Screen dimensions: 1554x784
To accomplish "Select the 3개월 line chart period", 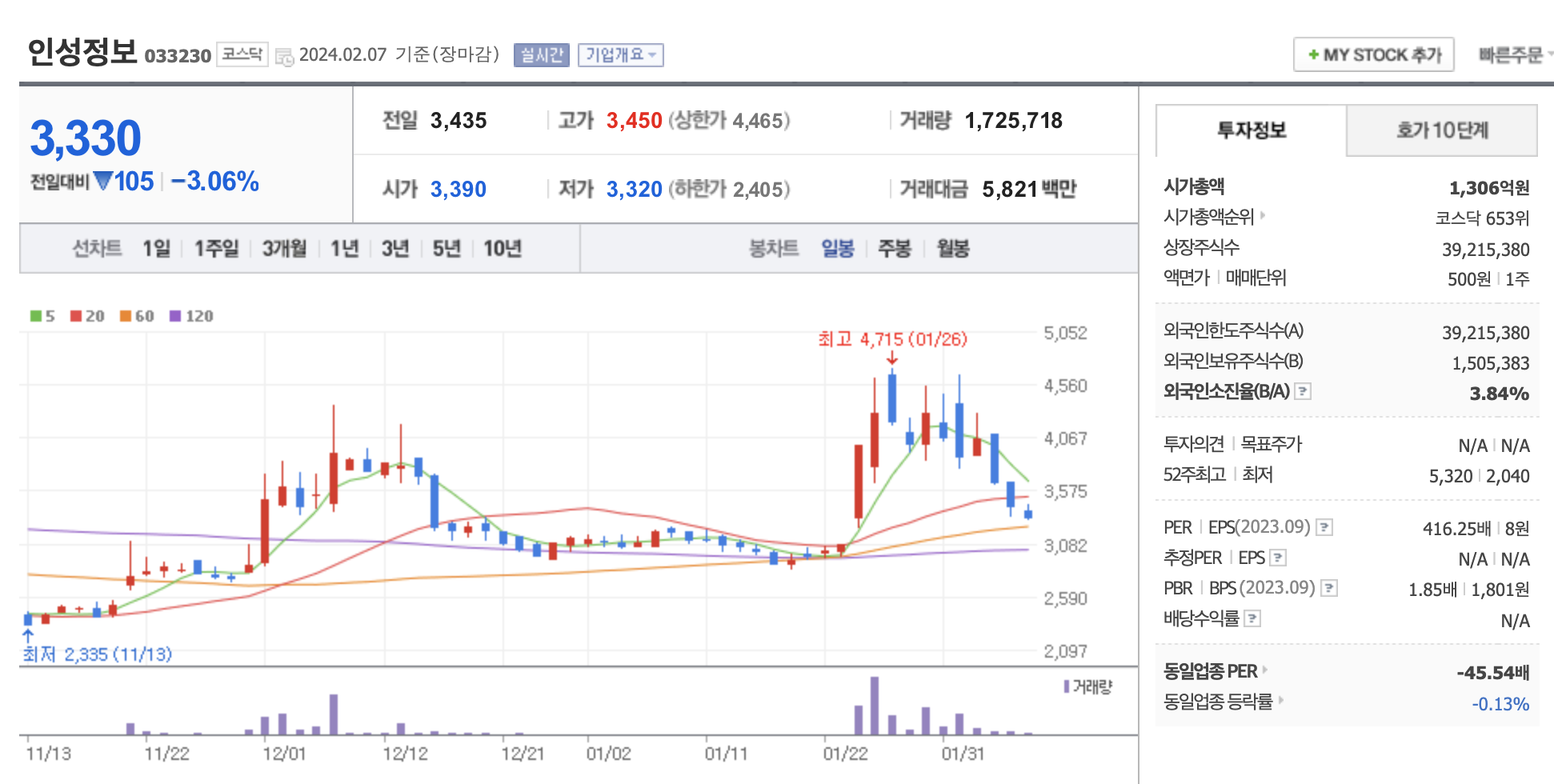I will coord(285,249).
